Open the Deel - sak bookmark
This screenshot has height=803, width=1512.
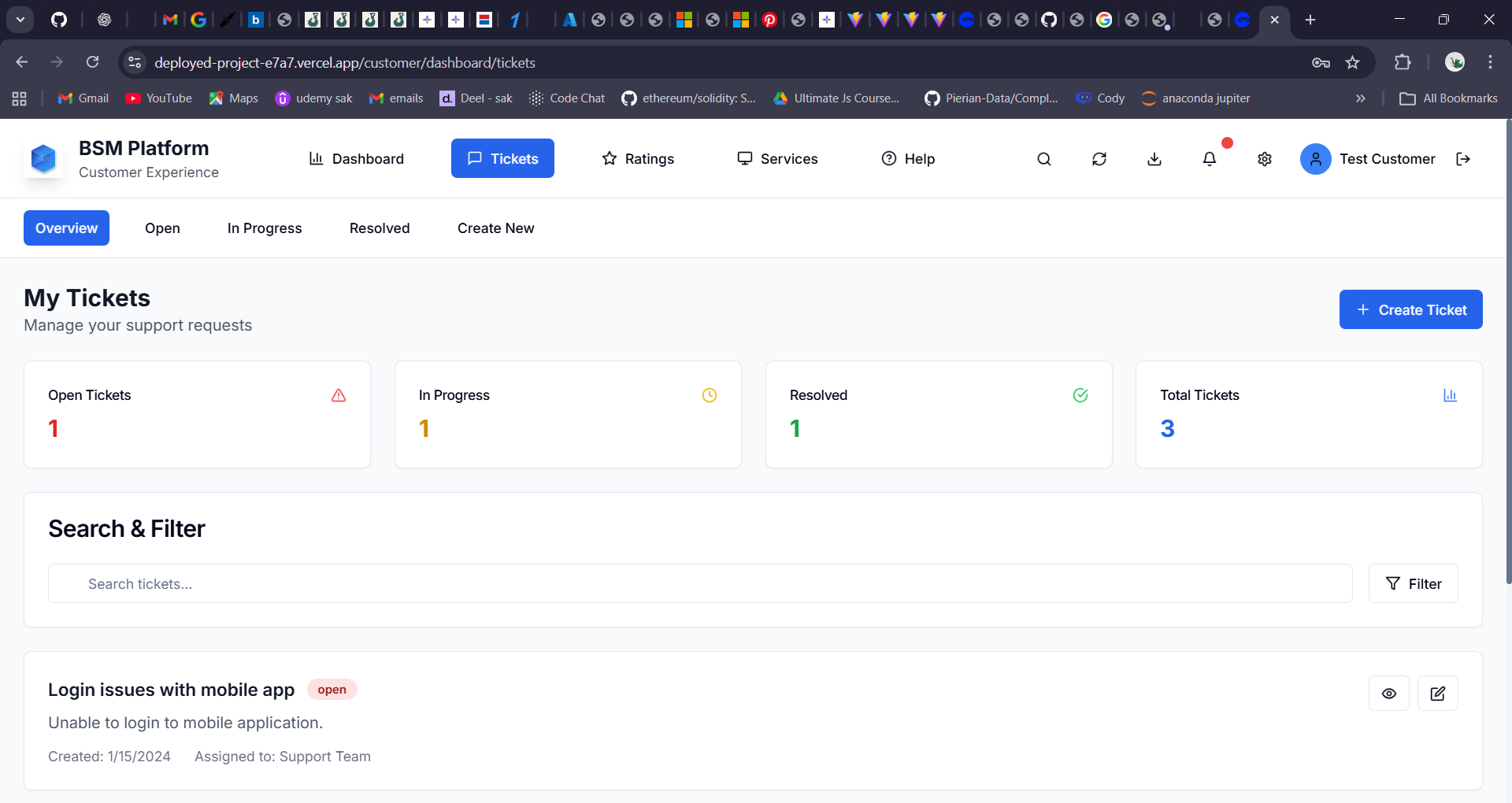pos(476,98)
